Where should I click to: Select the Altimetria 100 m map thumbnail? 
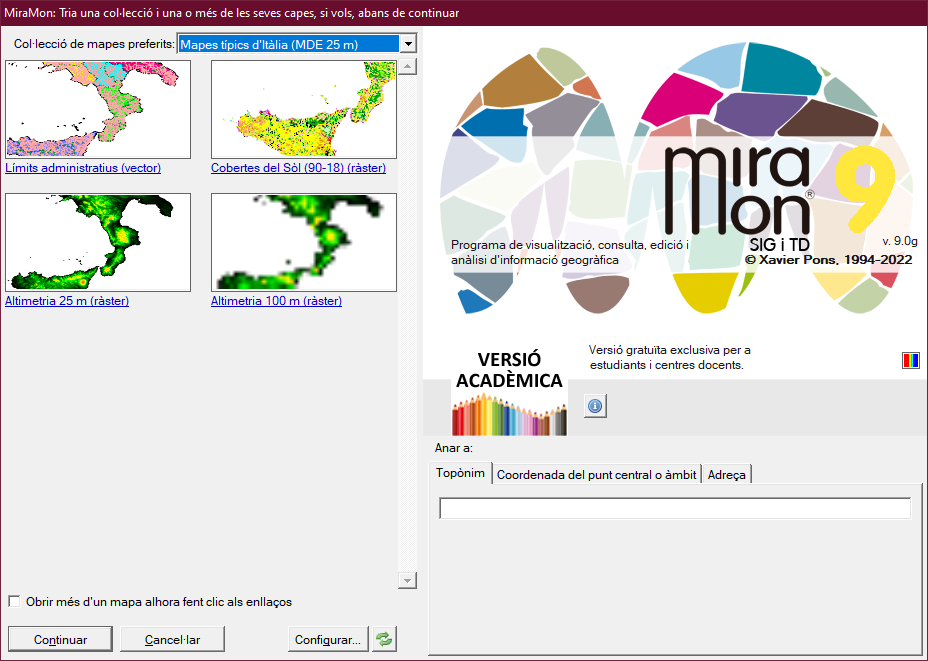tap(304, 243)
